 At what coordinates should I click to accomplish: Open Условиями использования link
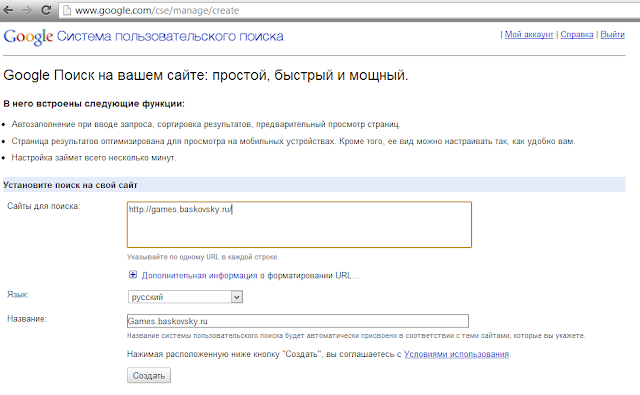click(x=456, y=354)
